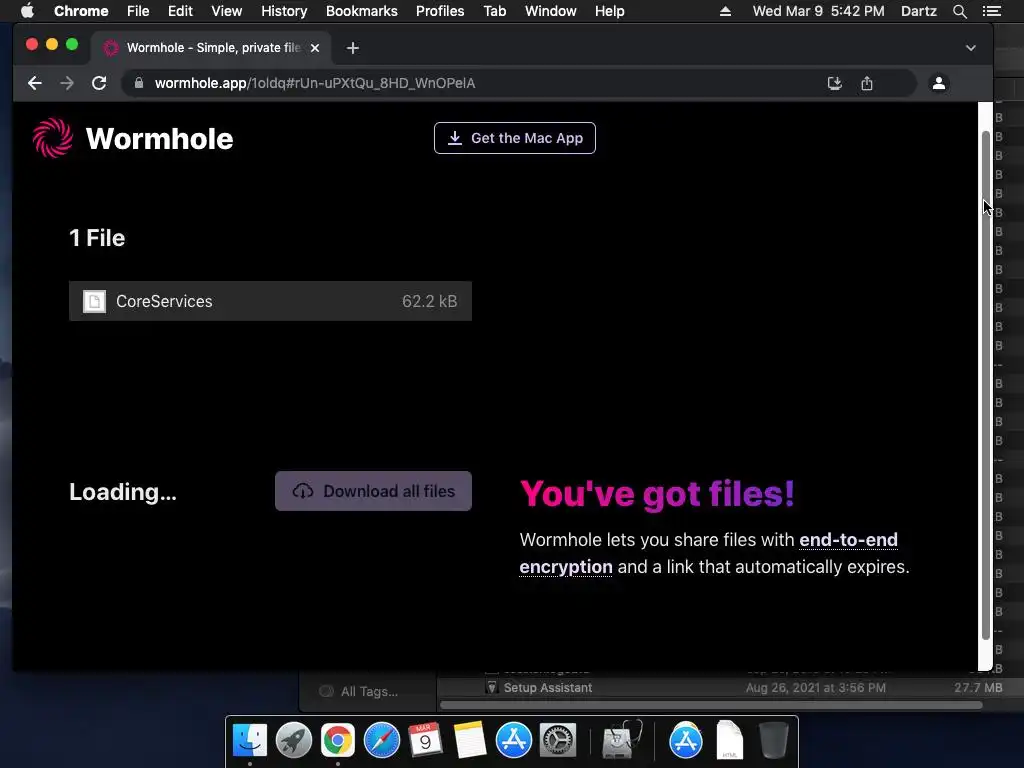
Task: Open Calendar from the Dock
Action: click(x=425, y=741)
